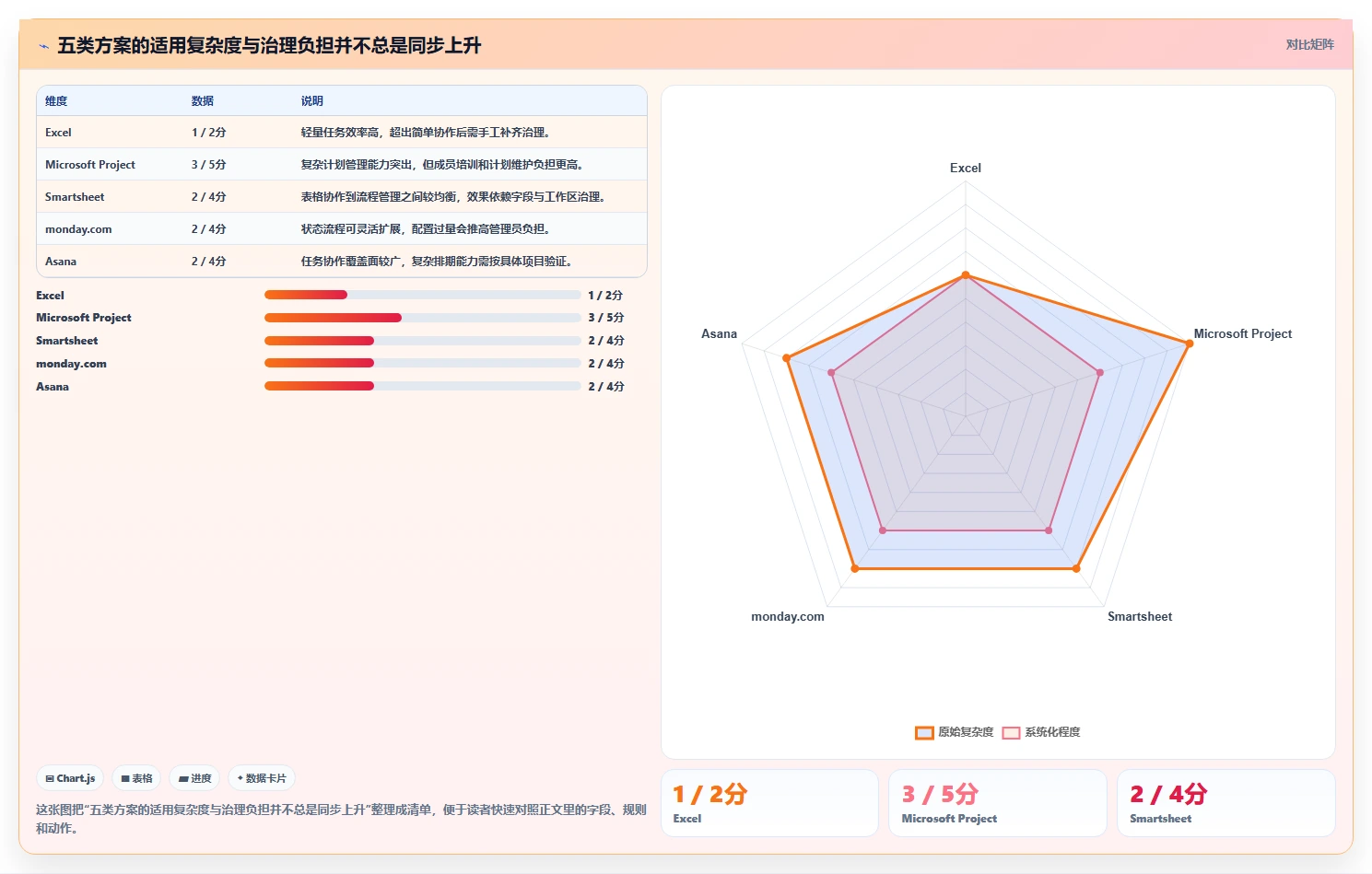
Task: Click the small icon before the header title
Action: (x=43, y=46)
